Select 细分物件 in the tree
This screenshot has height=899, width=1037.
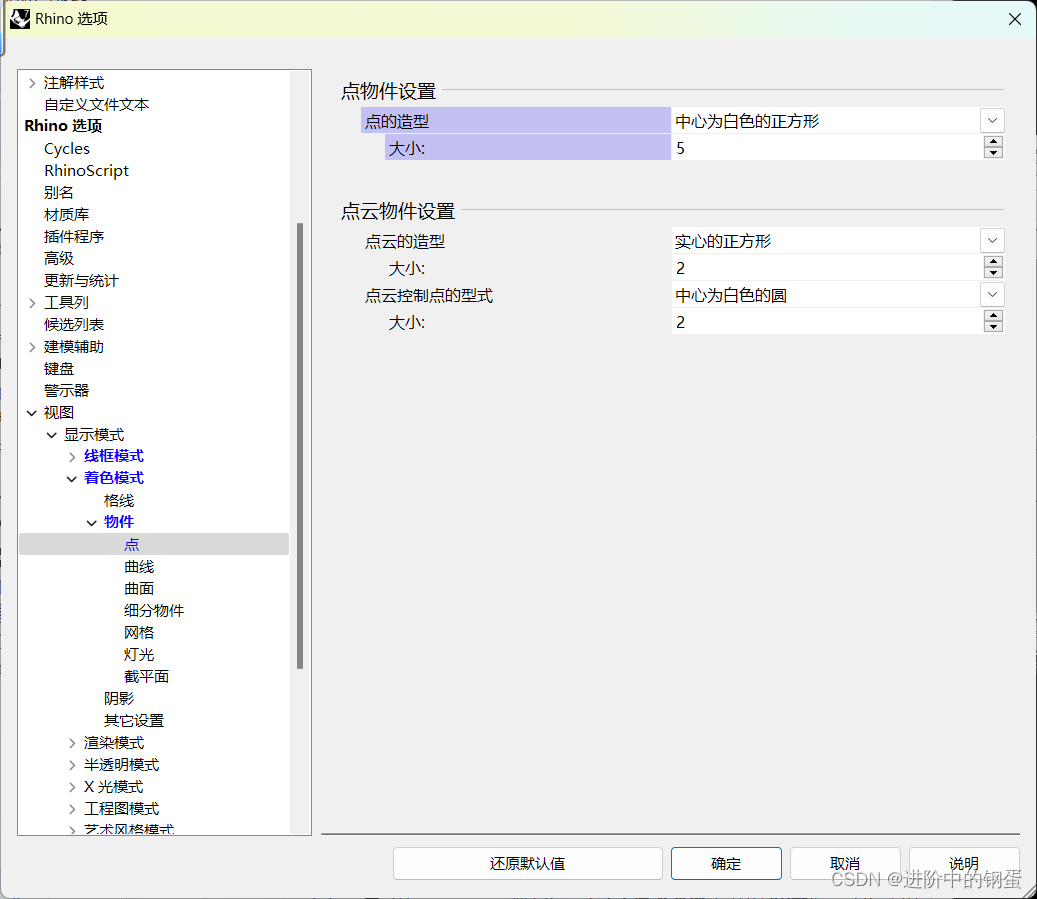coord(154,611)
